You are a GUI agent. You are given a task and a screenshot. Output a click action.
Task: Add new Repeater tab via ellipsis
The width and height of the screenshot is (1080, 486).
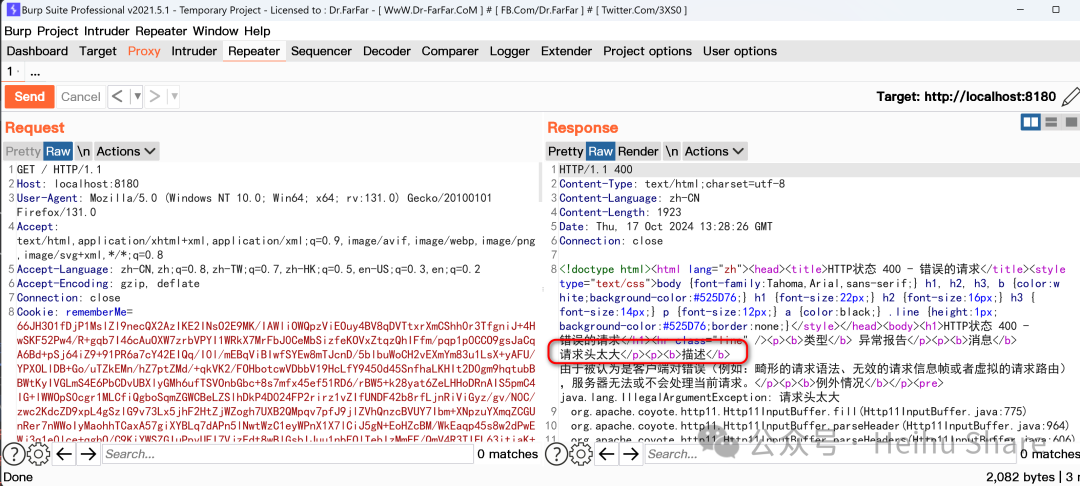tap(35, 72)
